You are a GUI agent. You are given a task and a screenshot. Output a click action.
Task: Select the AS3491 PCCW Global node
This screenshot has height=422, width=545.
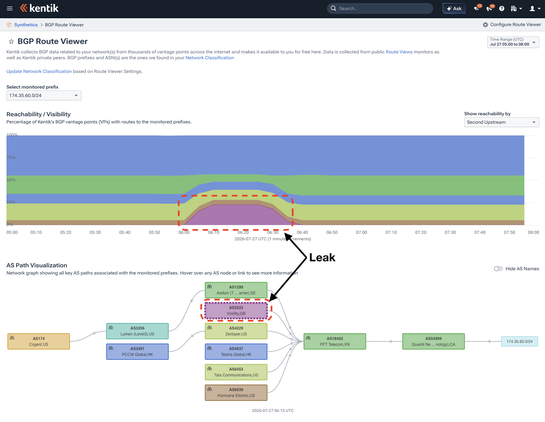[x=137, y=351]
